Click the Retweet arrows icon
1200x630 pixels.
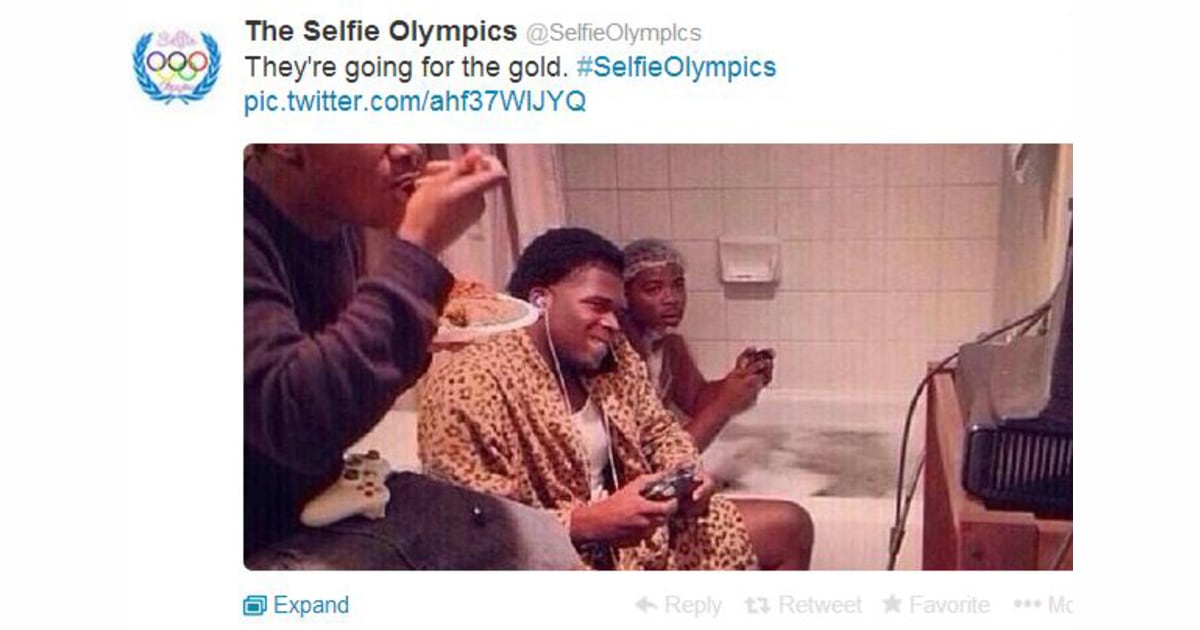pos(757,605)
